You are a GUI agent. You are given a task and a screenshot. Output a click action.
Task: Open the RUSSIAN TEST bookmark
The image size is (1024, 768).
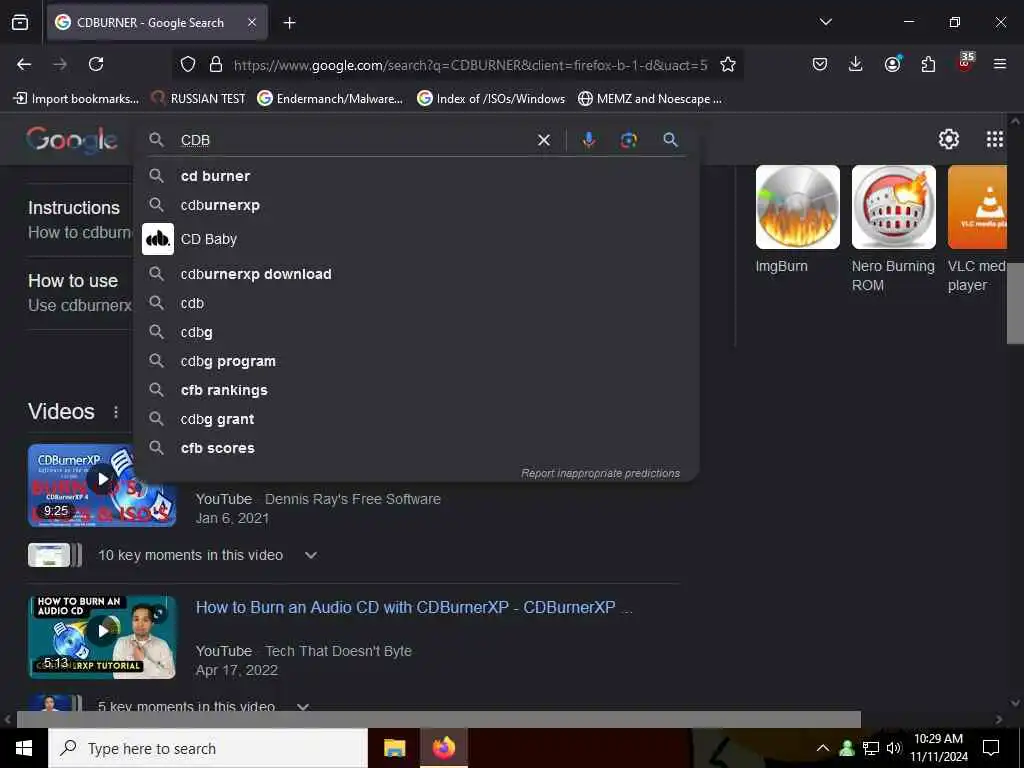point(198,99)
